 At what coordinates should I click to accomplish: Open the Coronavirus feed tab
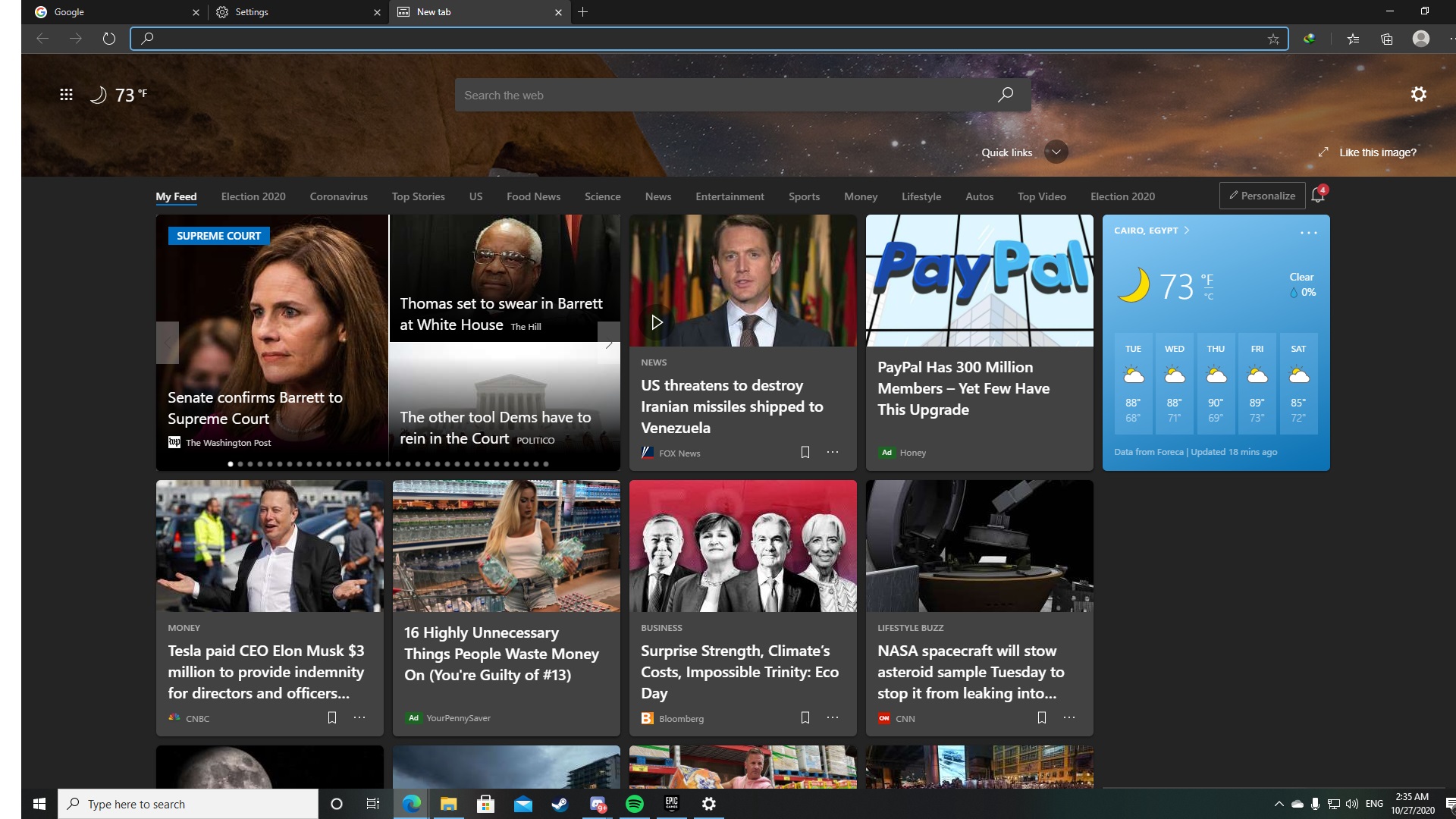point(338,196)
